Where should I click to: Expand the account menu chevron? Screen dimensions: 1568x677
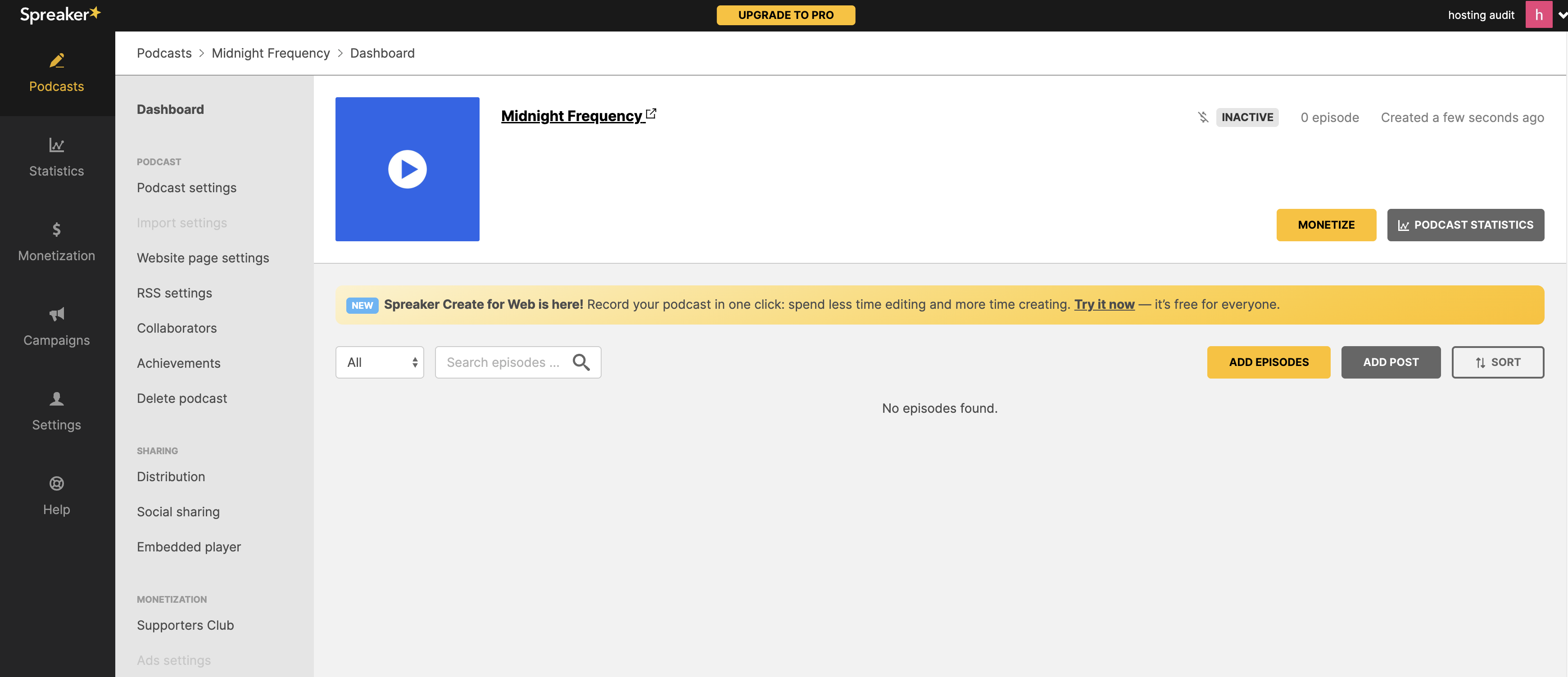pos(1562,15)
